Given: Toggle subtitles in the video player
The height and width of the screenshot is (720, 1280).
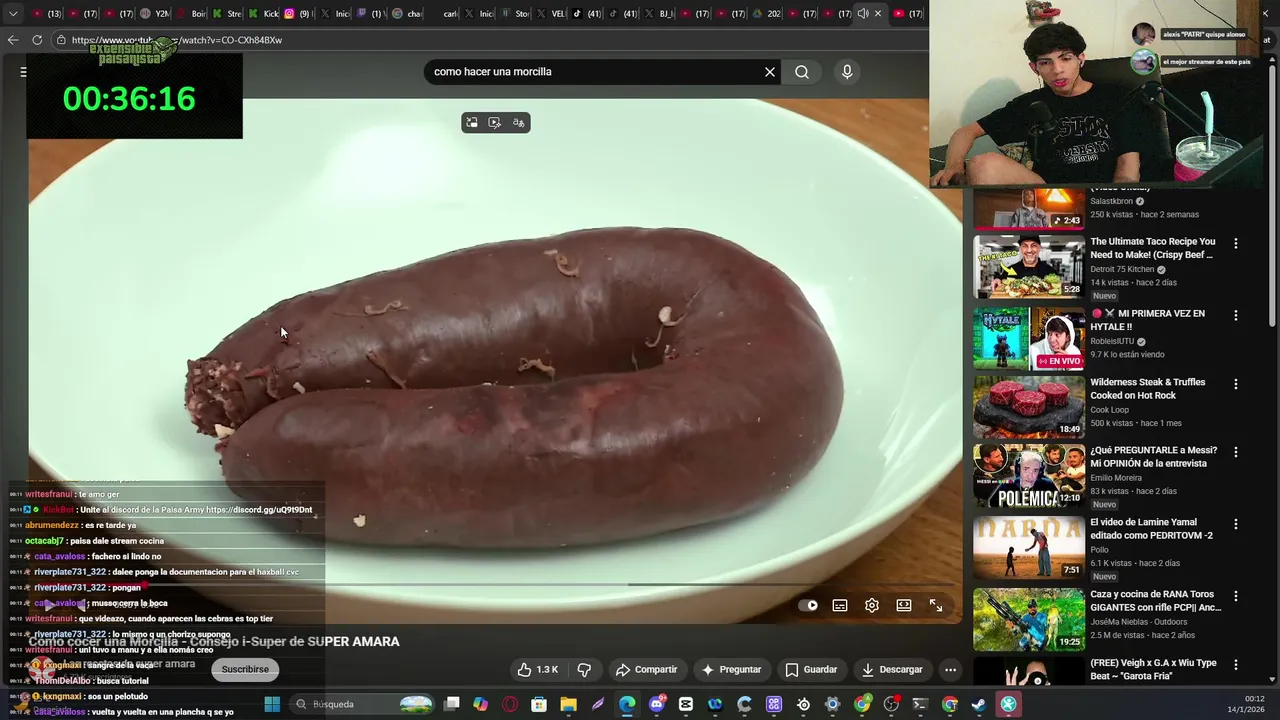Looking at the screenshot, I should coord(840,606).
